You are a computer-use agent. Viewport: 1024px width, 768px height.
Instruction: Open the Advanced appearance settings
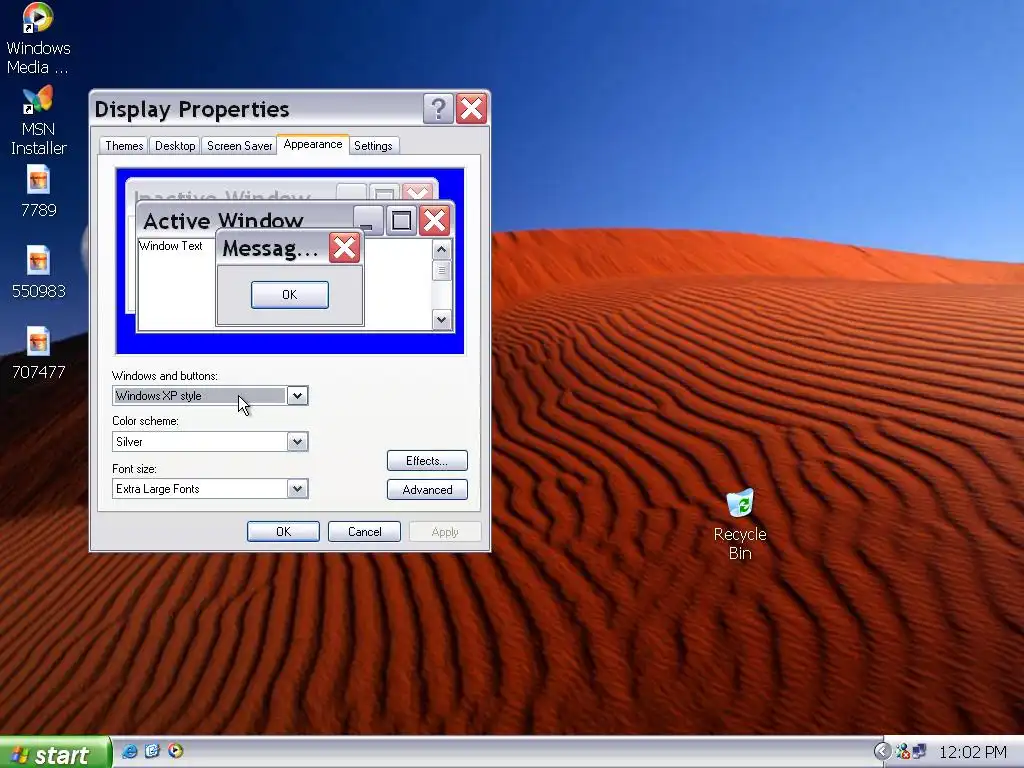[x=427, y=490]
